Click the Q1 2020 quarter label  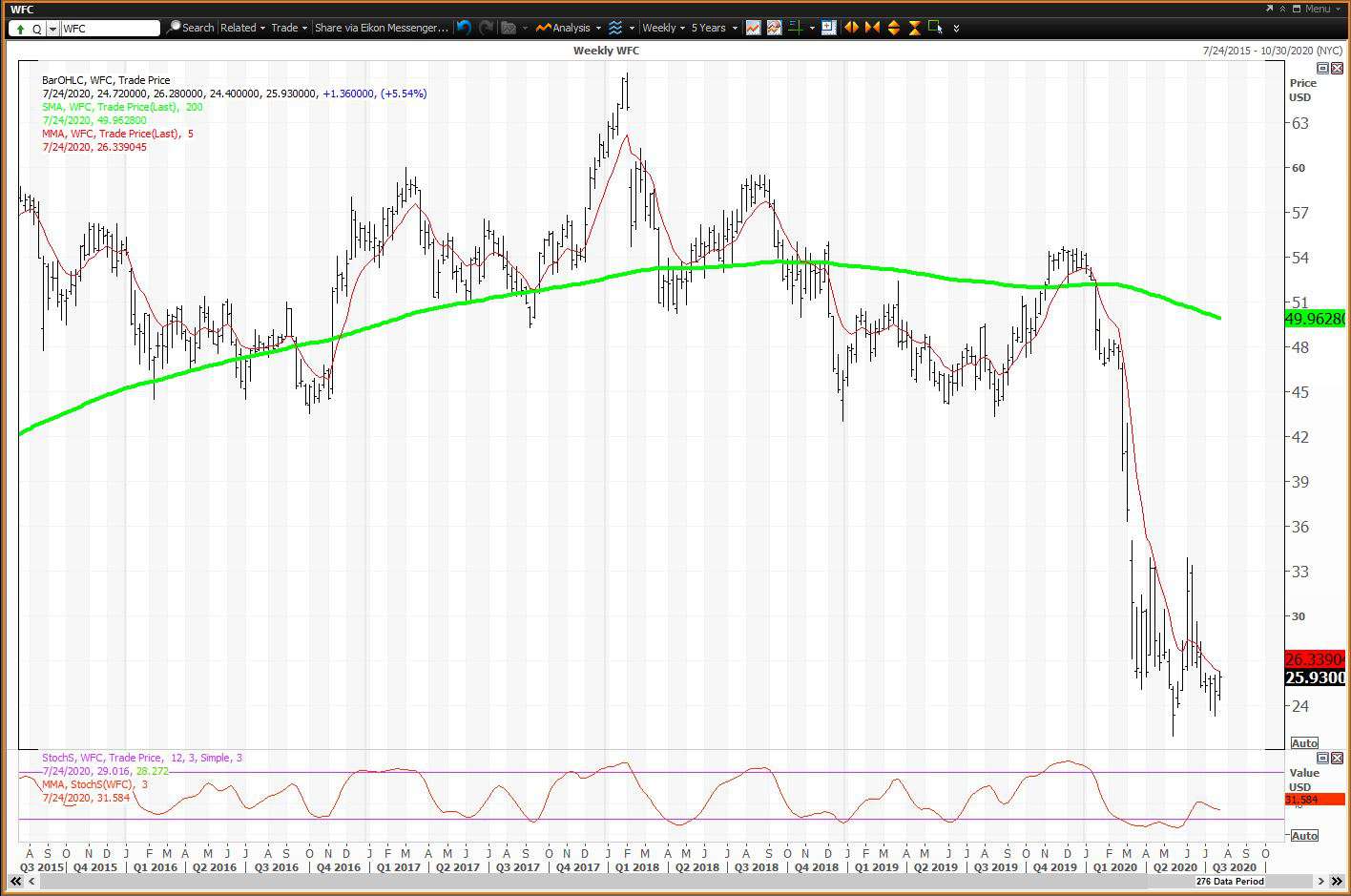1114,867
